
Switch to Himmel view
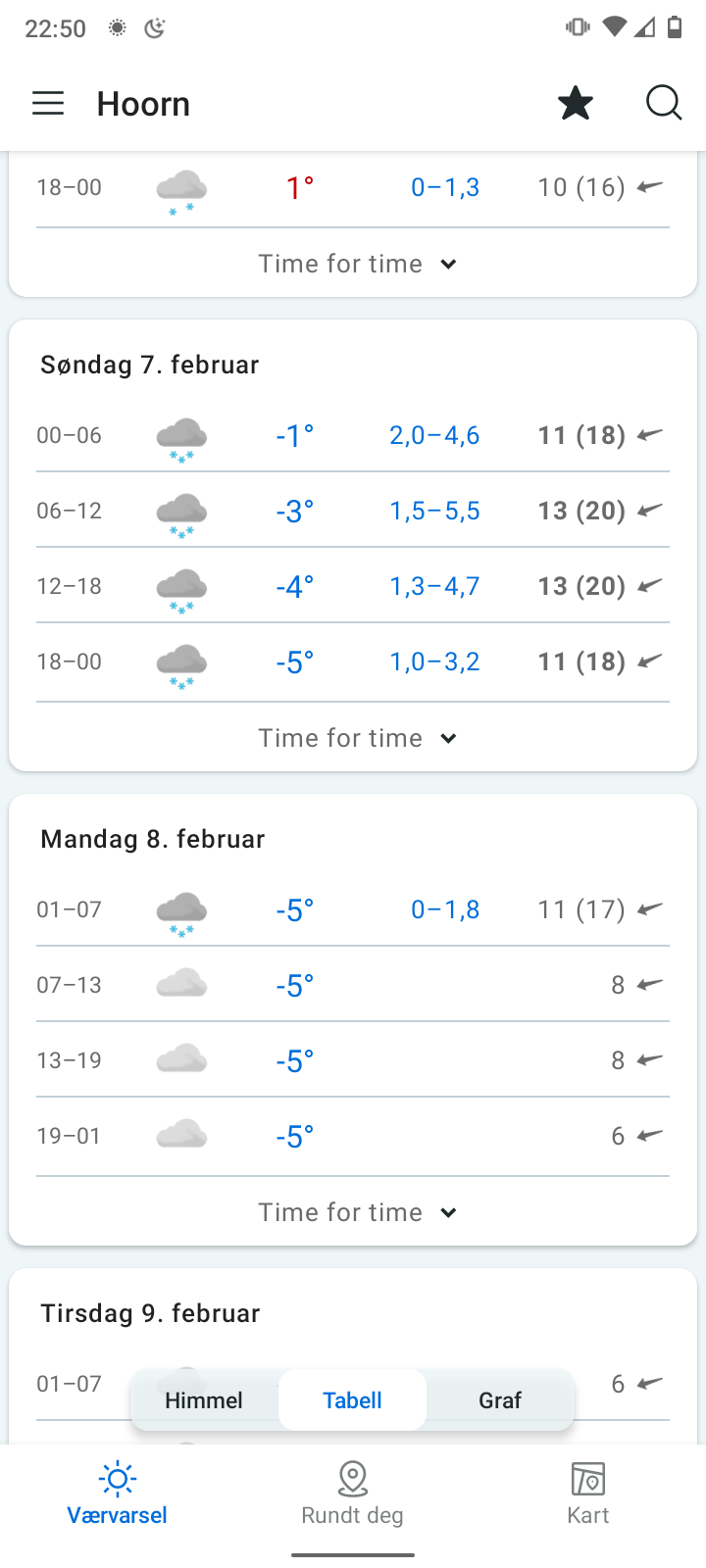pyautogui.click(x=204, y=1400)
